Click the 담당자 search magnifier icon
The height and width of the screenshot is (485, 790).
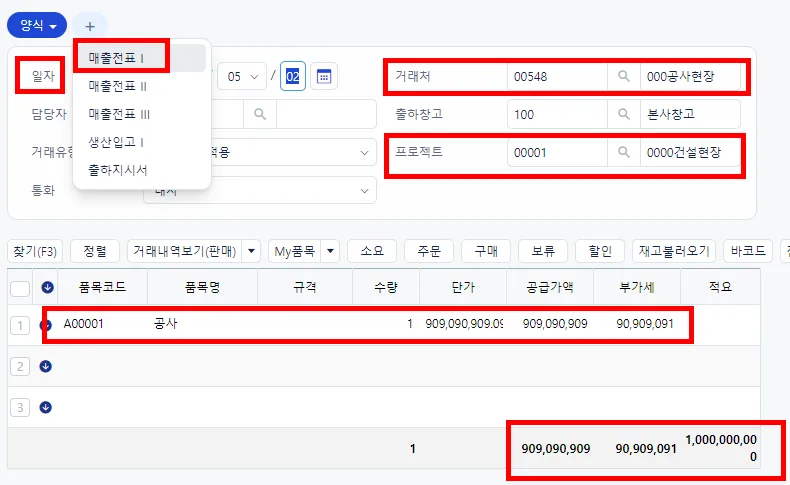[260, 114]
